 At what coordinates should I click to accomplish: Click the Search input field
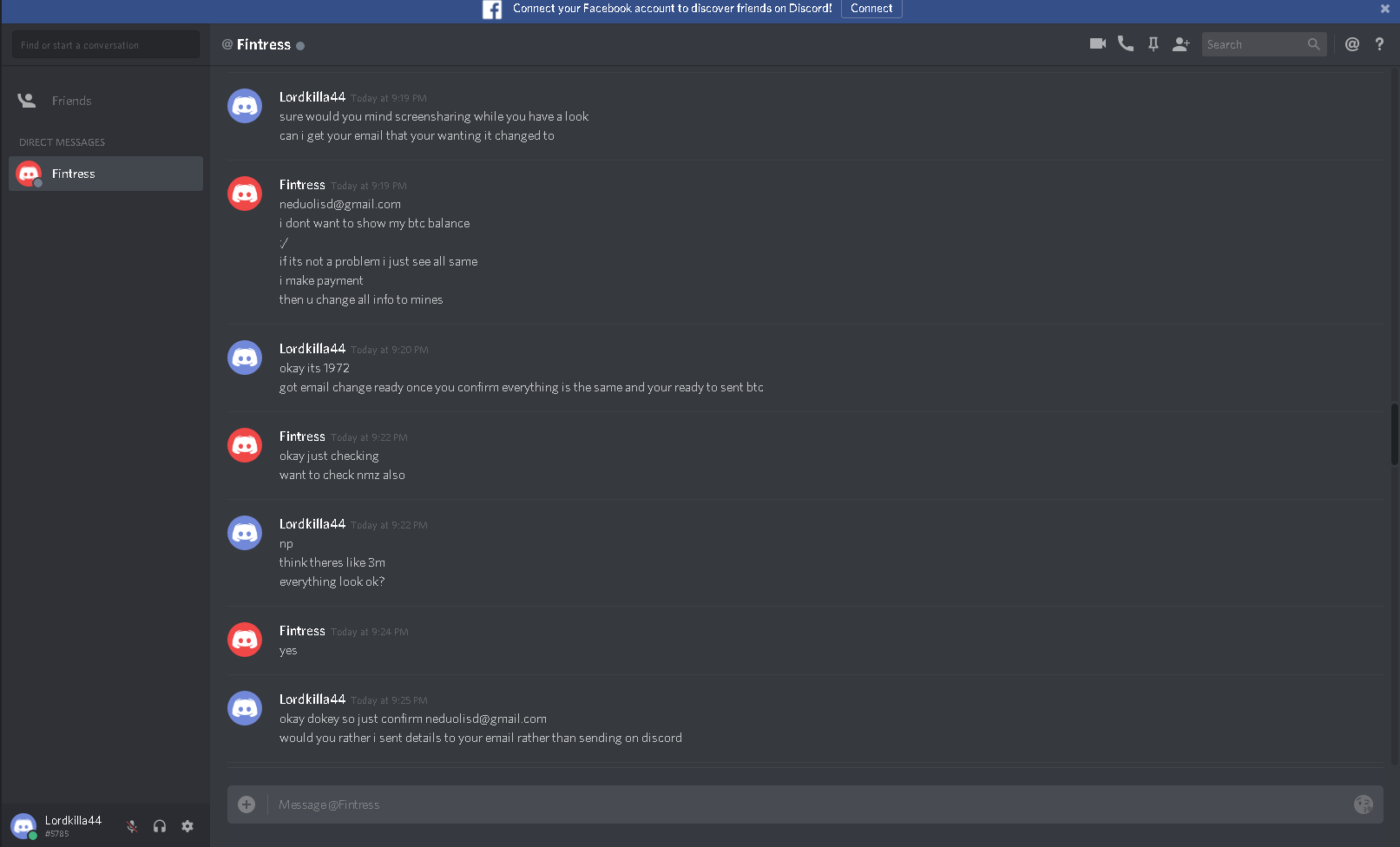(1255, 44)
